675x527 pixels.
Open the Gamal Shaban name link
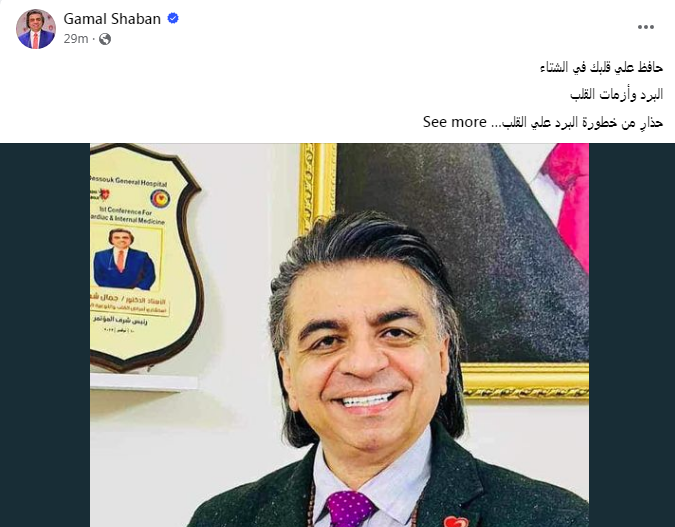(112, 19)
